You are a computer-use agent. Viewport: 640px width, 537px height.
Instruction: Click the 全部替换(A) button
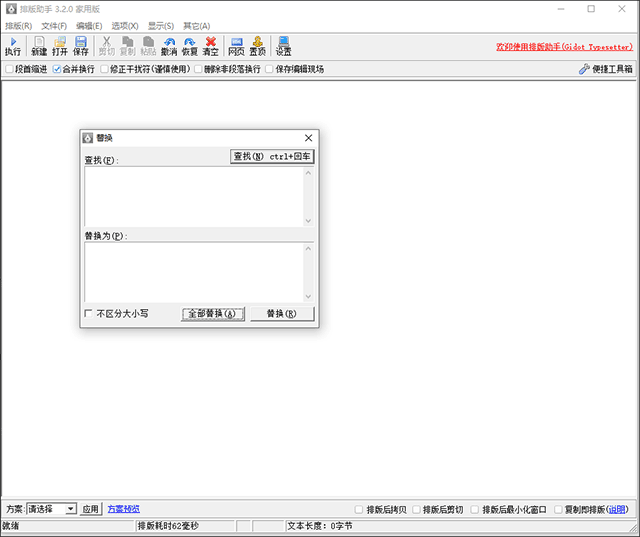[213, 314]
